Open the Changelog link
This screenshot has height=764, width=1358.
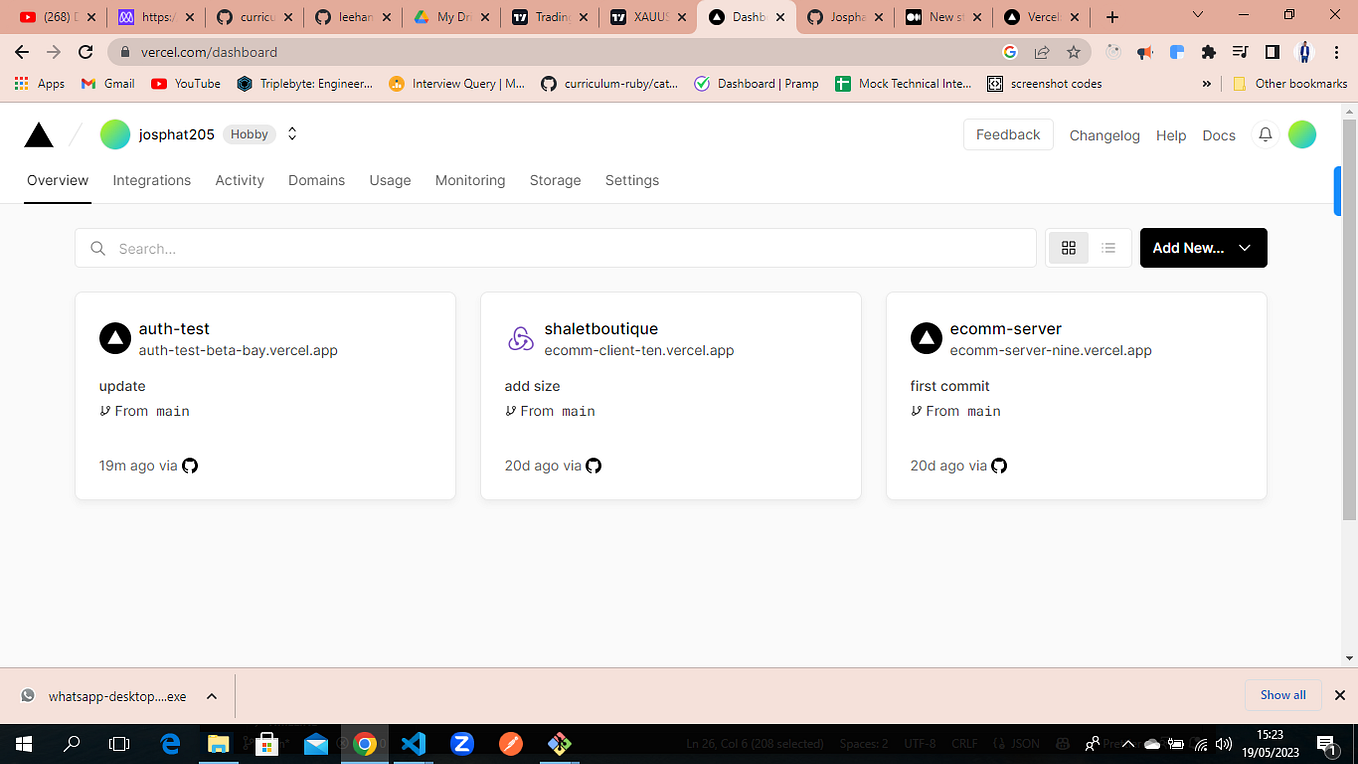(x=1104, y=135)
